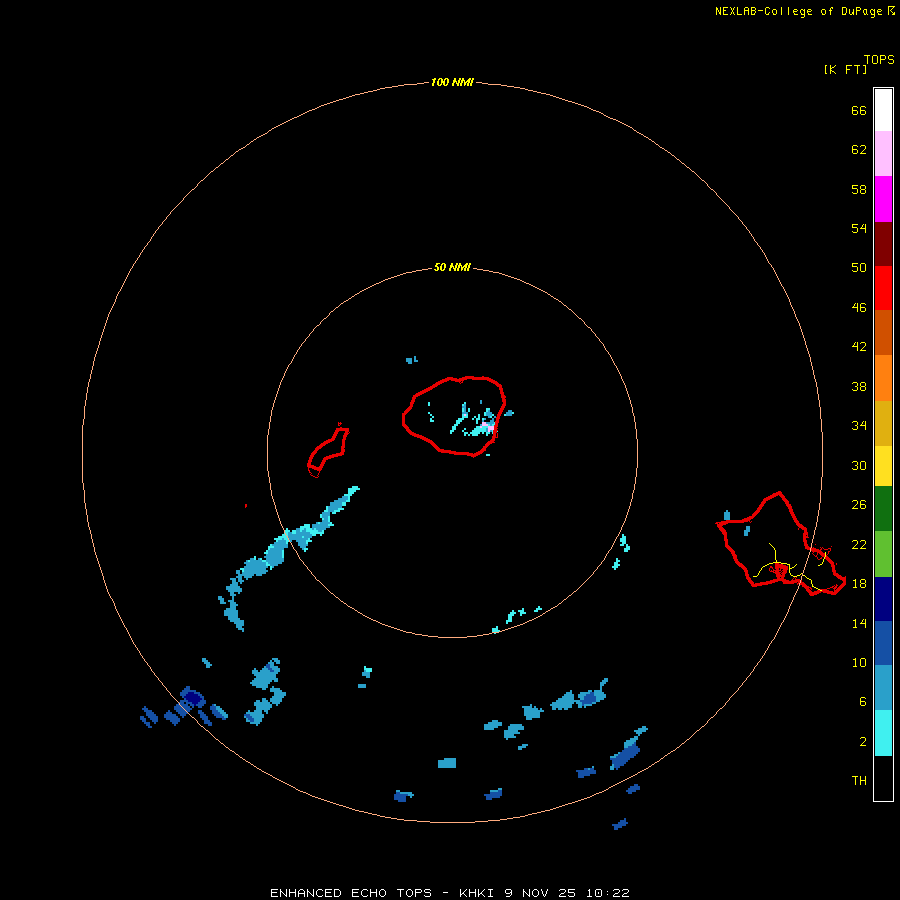Click the legend label 'TH'
Viewport: 900px width, 900px height.
(859, 780)
